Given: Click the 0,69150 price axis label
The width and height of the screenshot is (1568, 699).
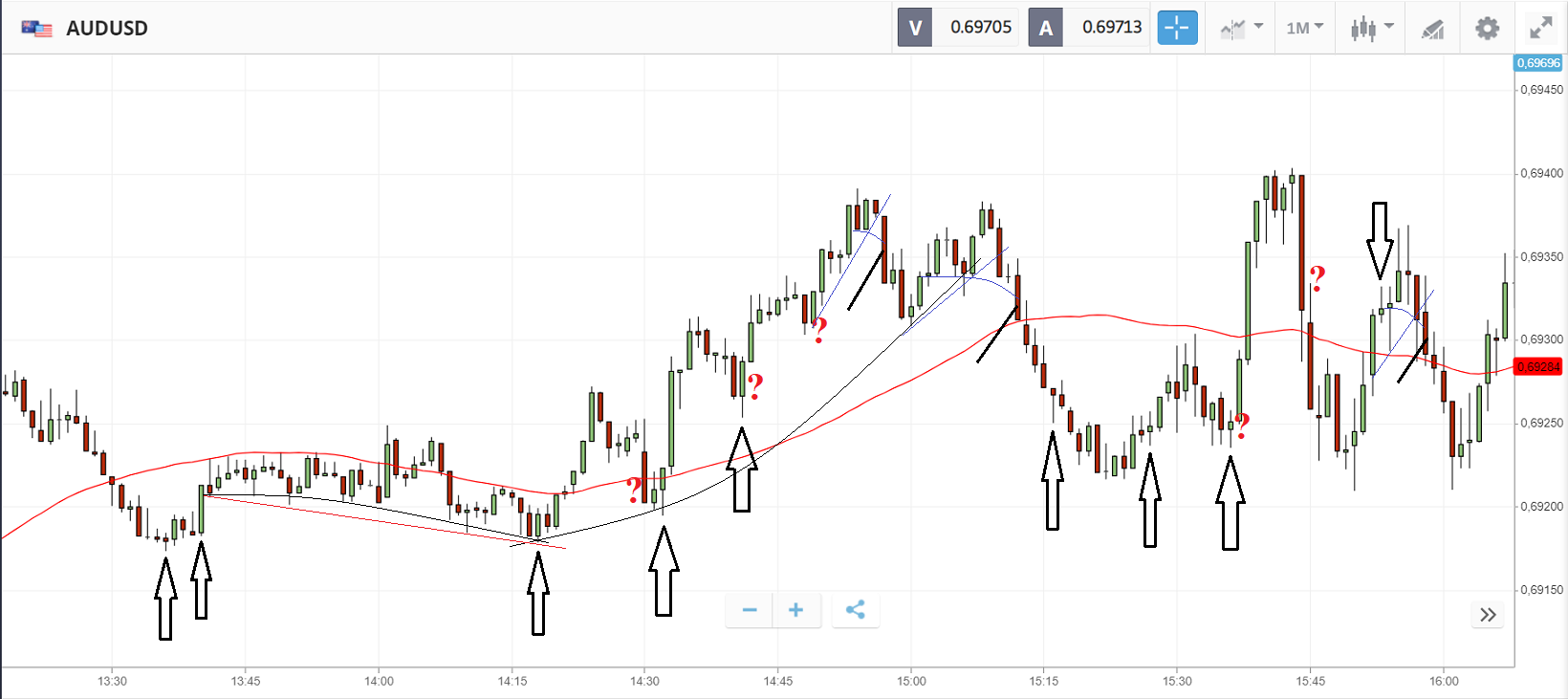Looking at the screenshot, I should 1541,590.
